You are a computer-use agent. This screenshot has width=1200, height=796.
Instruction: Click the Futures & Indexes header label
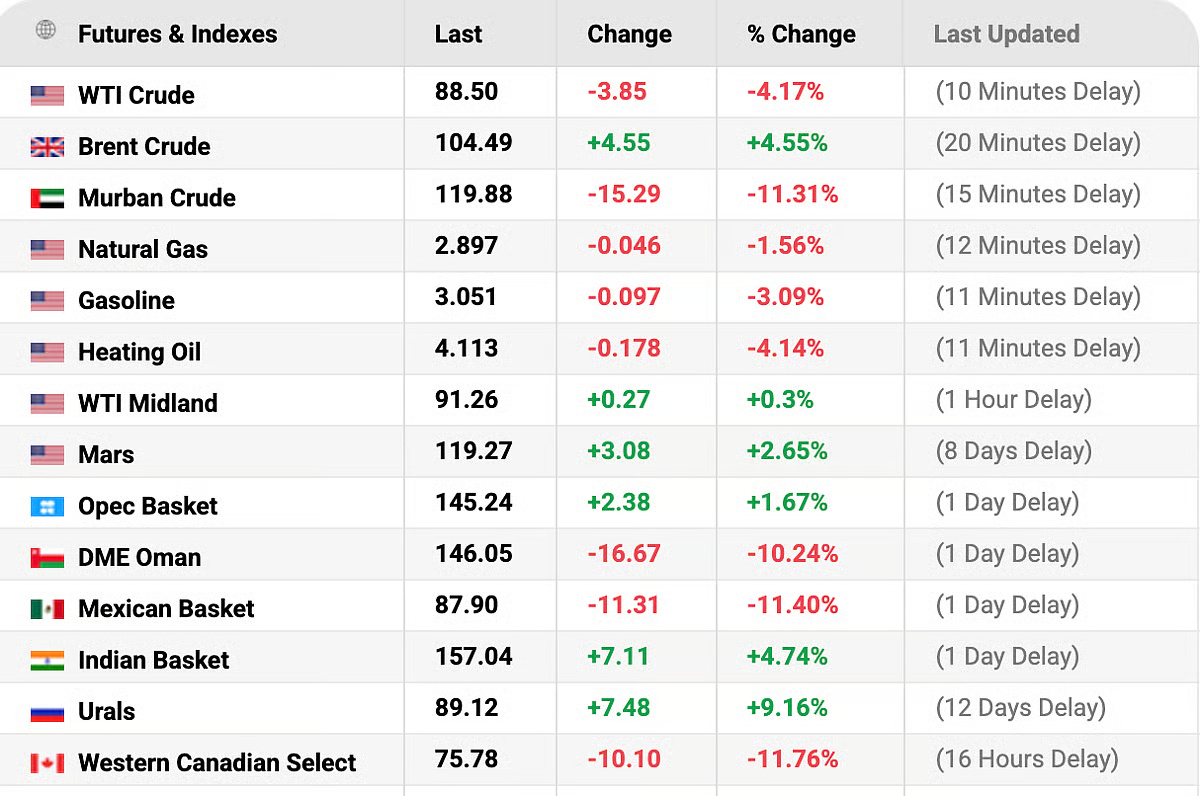tap(177, 34)
